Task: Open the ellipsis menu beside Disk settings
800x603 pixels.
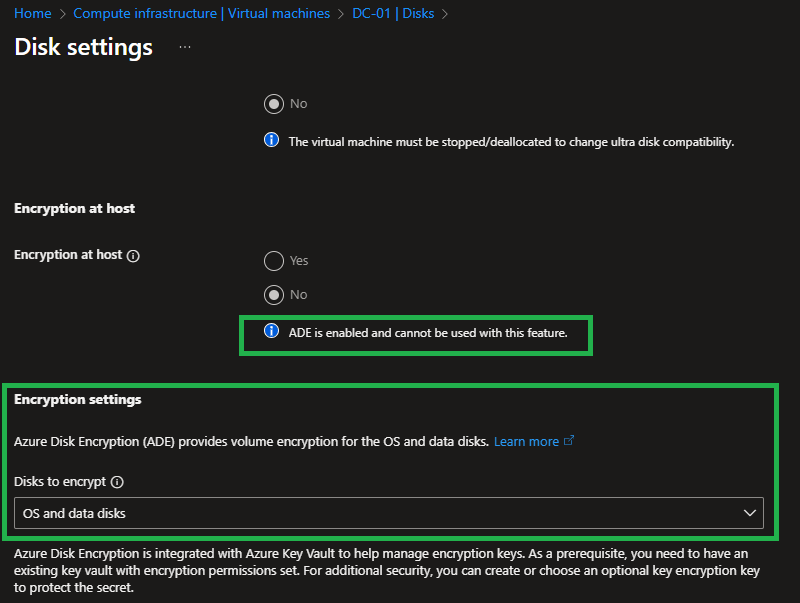Action: point(185,47)
